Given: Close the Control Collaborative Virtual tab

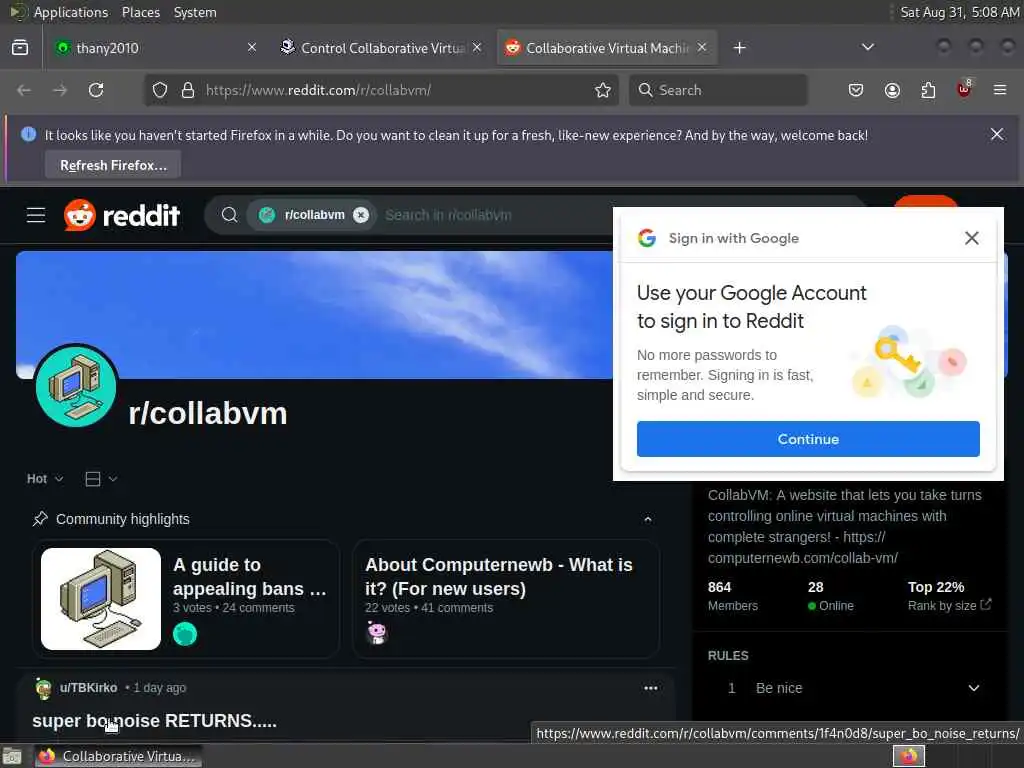Looking at the screenshot, I should click(x=477, y=47).
